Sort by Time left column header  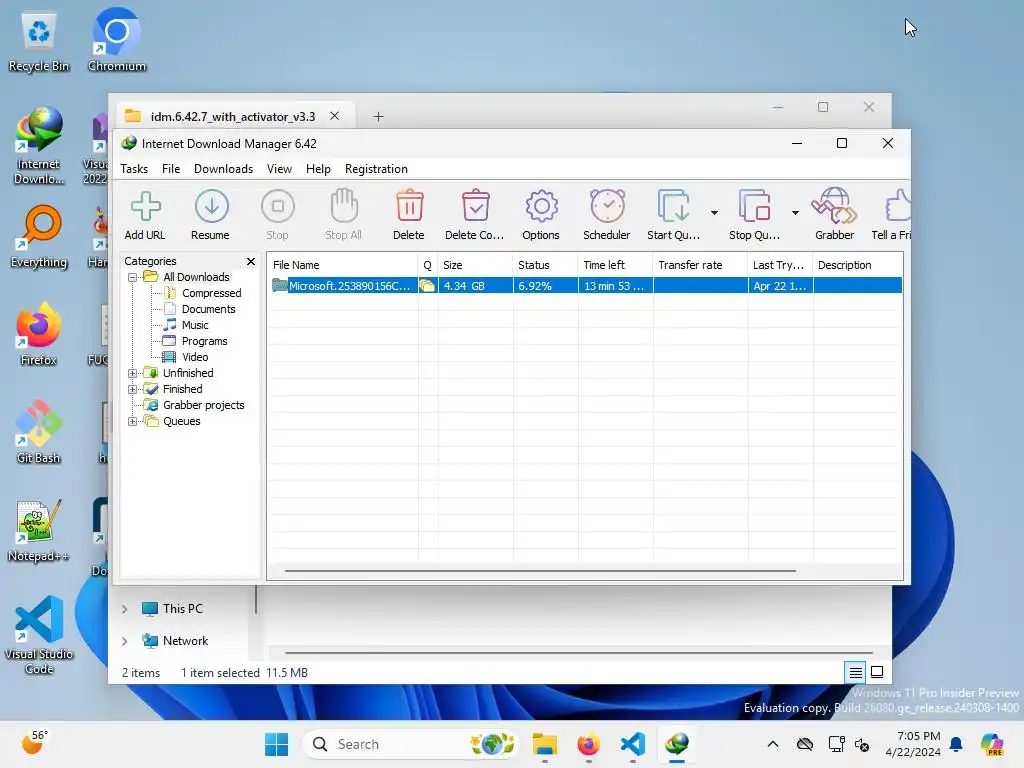(x=615, y=265)
